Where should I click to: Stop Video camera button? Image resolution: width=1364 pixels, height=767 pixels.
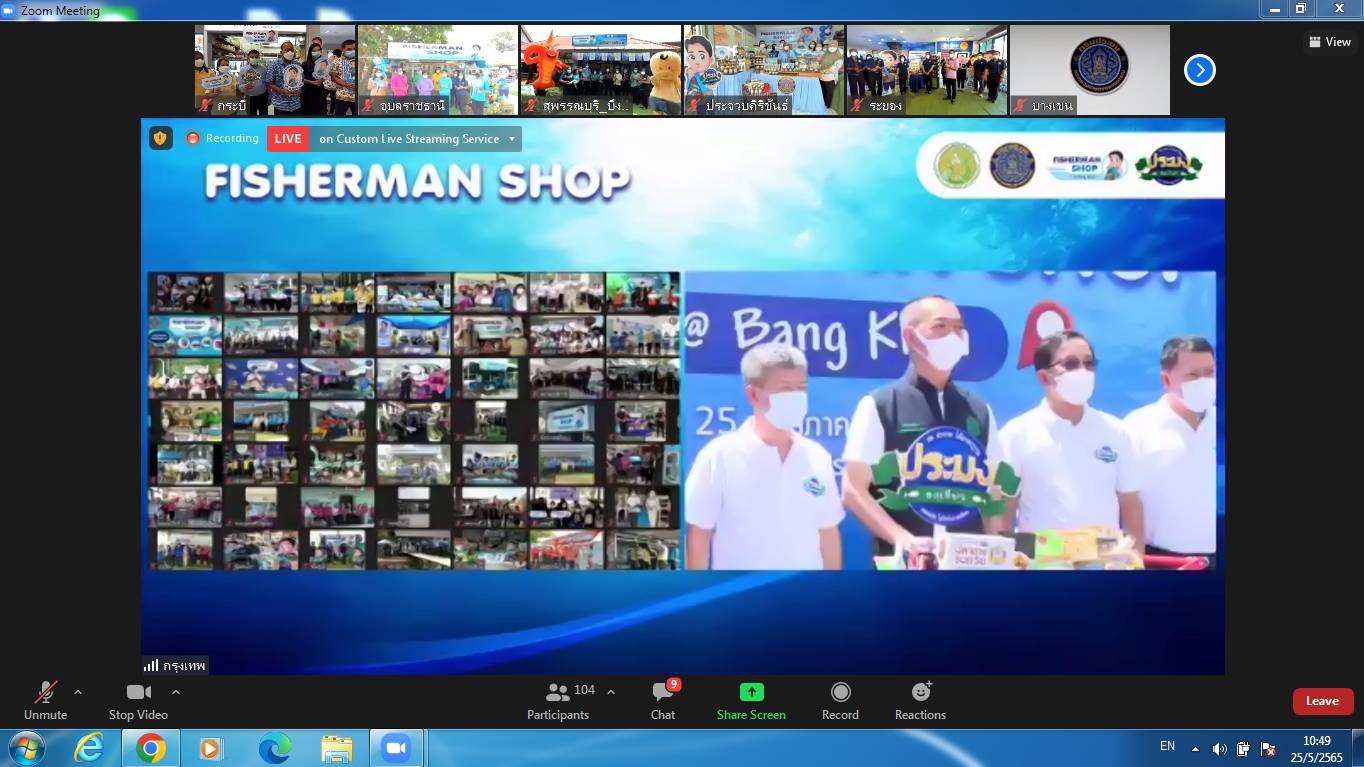138,701
